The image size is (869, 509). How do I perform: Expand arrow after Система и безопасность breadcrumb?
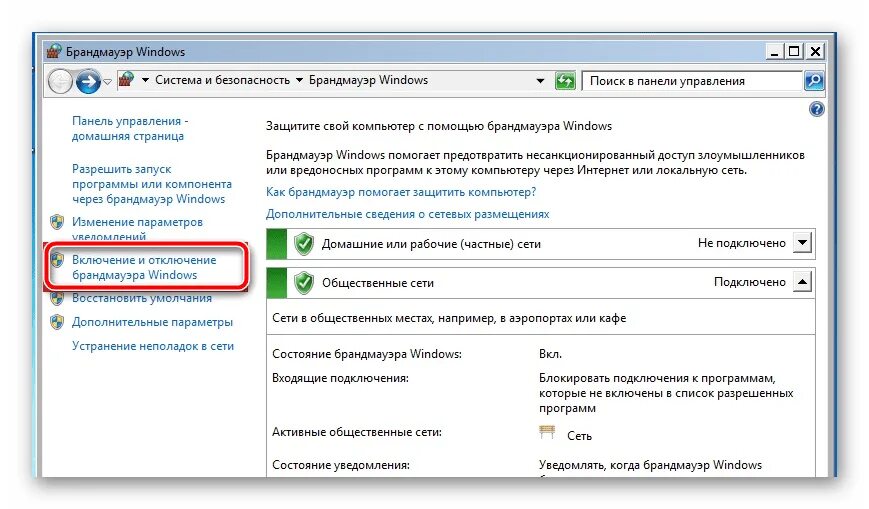pyautogui.click(x=299, y=80)
